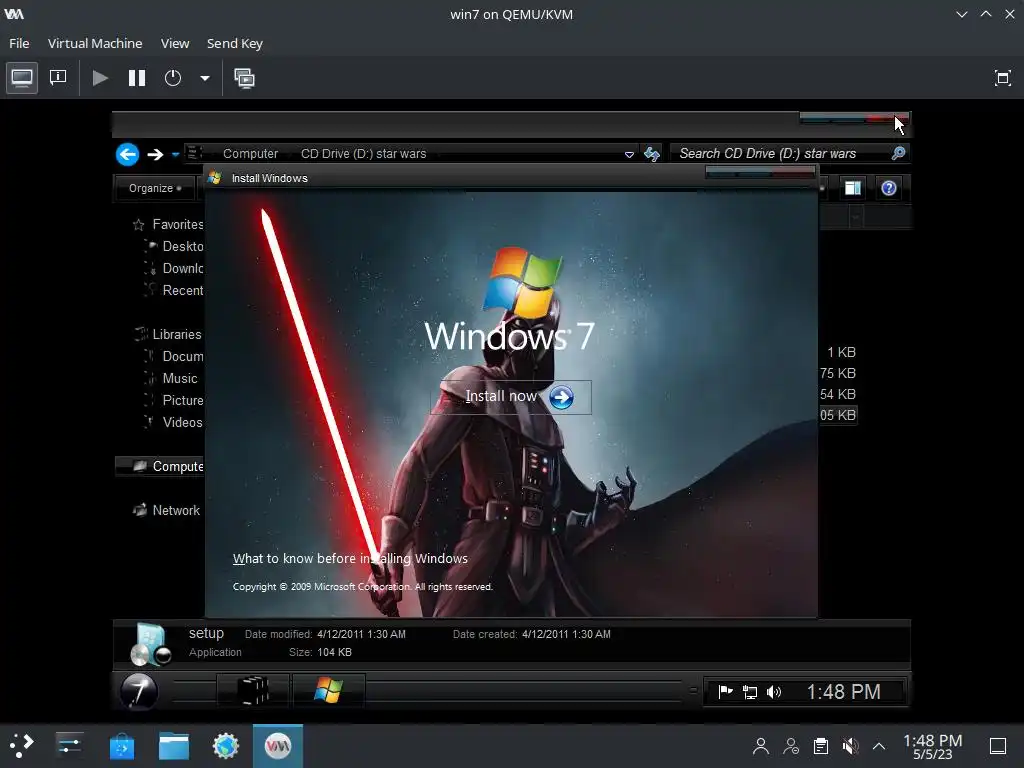Shut down the virtual machine power icon
The height and width of the screenshot is (768, 1024).
click(173, 78)
